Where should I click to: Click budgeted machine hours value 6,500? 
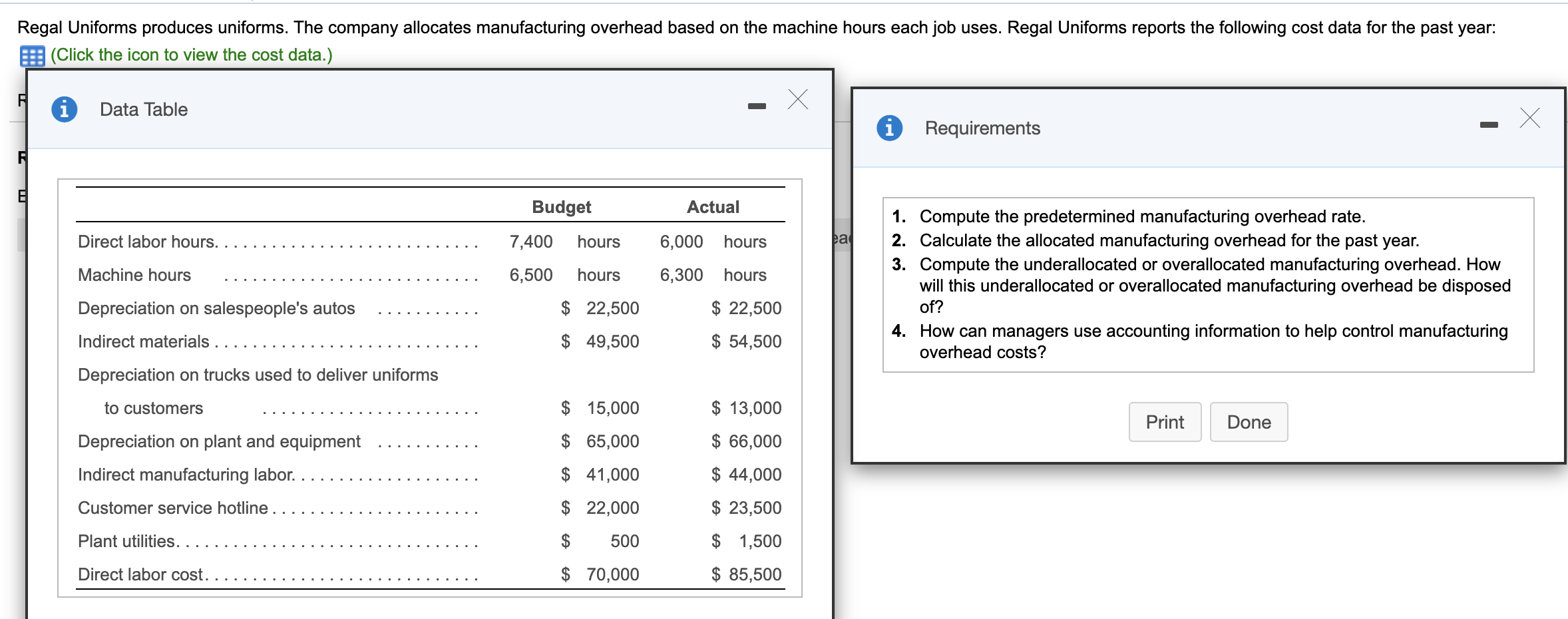(x=531, y=275)
